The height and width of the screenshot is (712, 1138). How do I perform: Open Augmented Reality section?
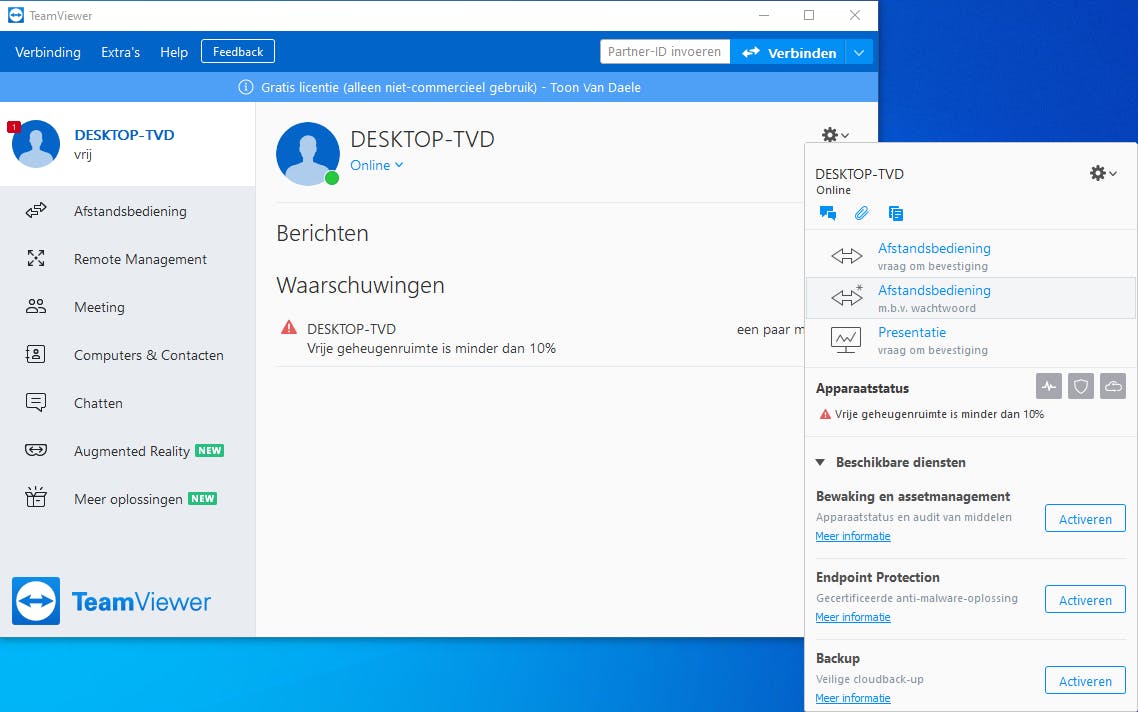pyautogui.click(x=127, y=451)
